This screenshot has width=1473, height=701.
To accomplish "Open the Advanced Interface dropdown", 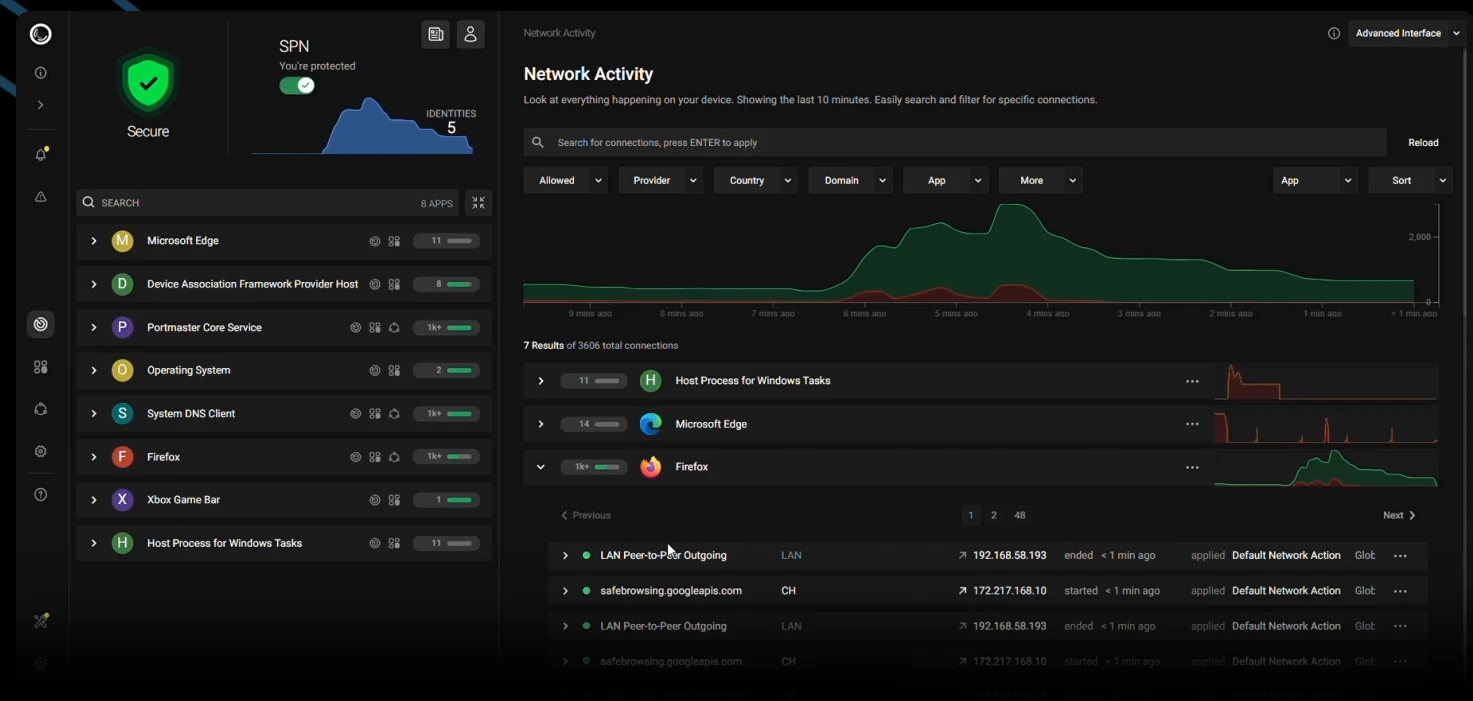I will 1406,33.
